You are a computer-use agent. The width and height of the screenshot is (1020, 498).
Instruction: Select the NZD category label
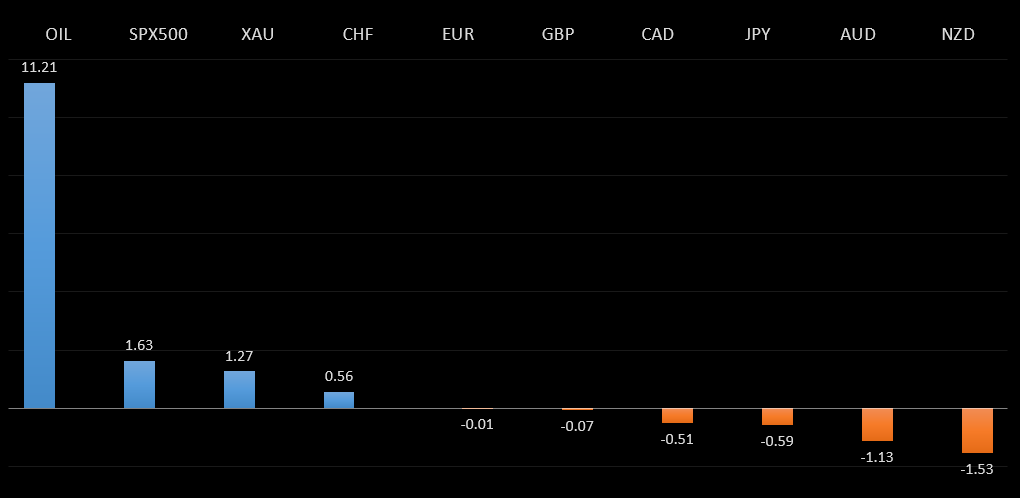click(x=958, y=34)
